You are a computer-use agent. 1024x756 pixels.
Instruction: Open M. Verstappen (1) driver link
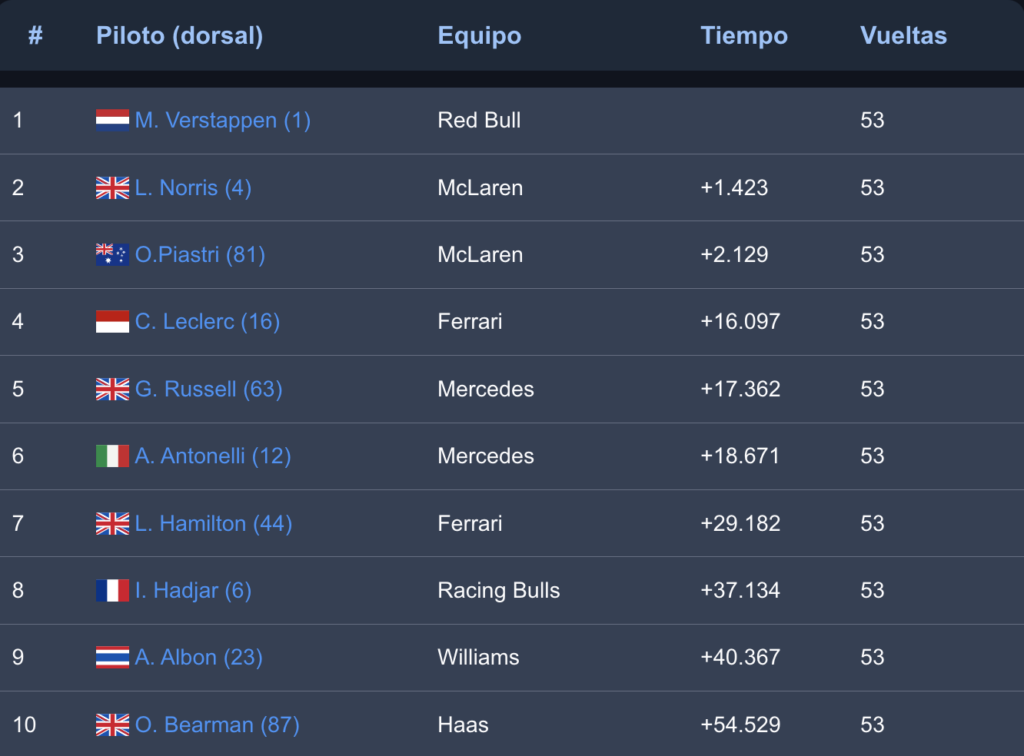[x=223, y=120]
